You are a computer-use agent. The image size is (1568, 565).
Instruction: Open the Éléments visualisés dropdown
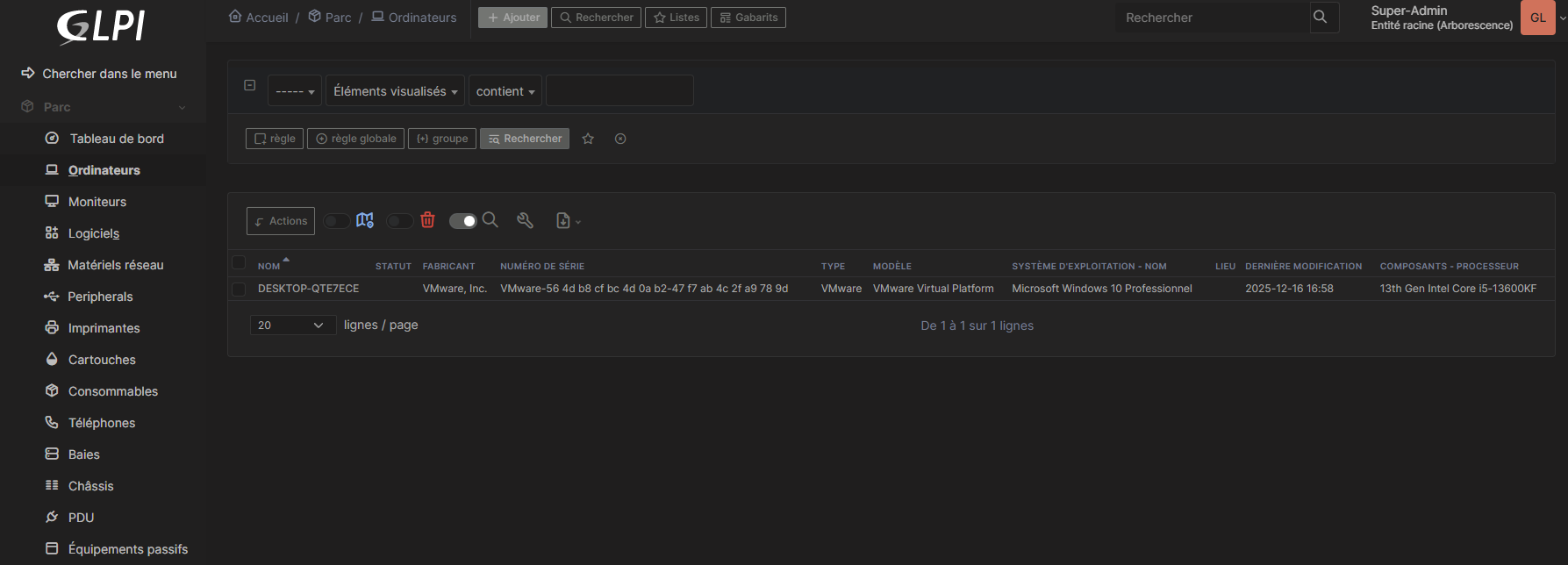[x=395, y=91]
